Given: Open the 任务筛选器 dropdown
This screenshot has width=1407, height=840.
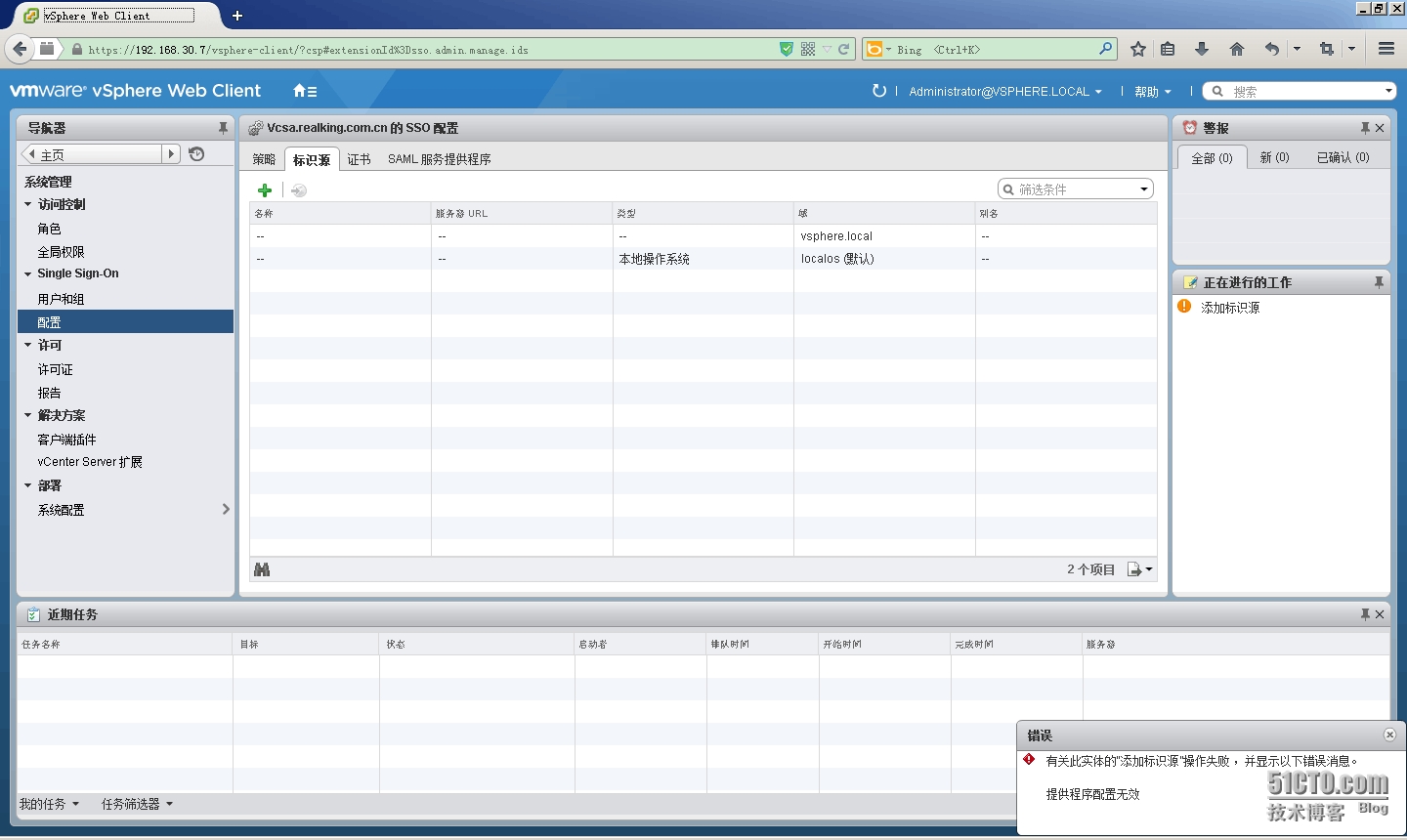Looking at the screenshot, I should tap(137, 804).
